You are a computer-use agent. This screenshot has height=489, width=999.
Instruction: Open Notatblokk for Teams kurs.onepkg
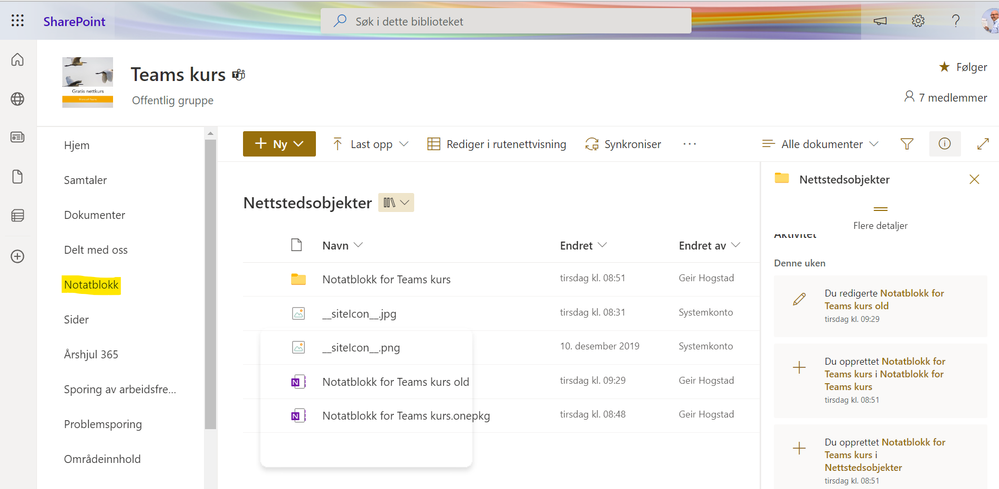406,416
